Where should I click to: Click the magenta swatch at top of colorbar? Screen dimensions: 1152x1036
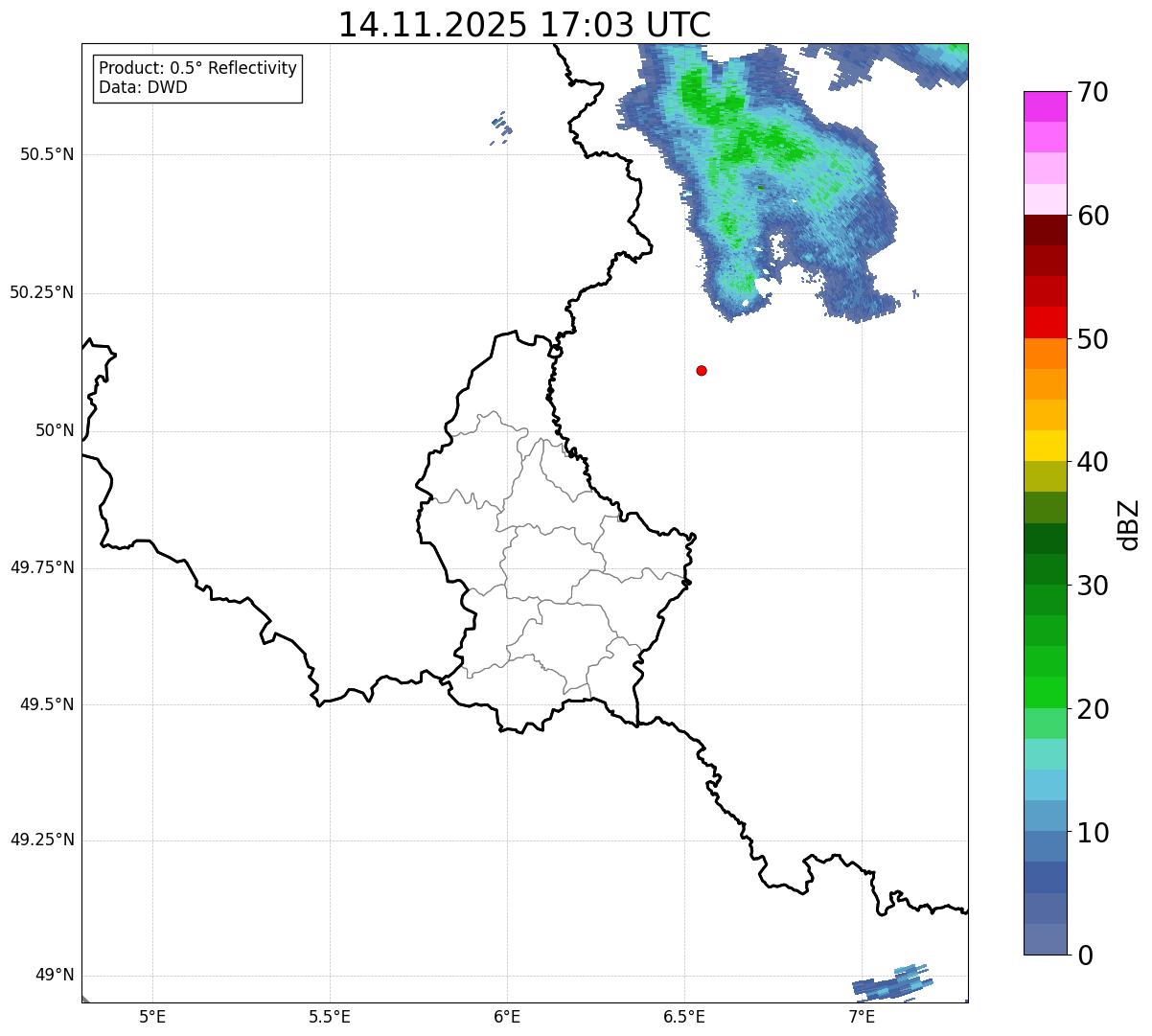1046,106
